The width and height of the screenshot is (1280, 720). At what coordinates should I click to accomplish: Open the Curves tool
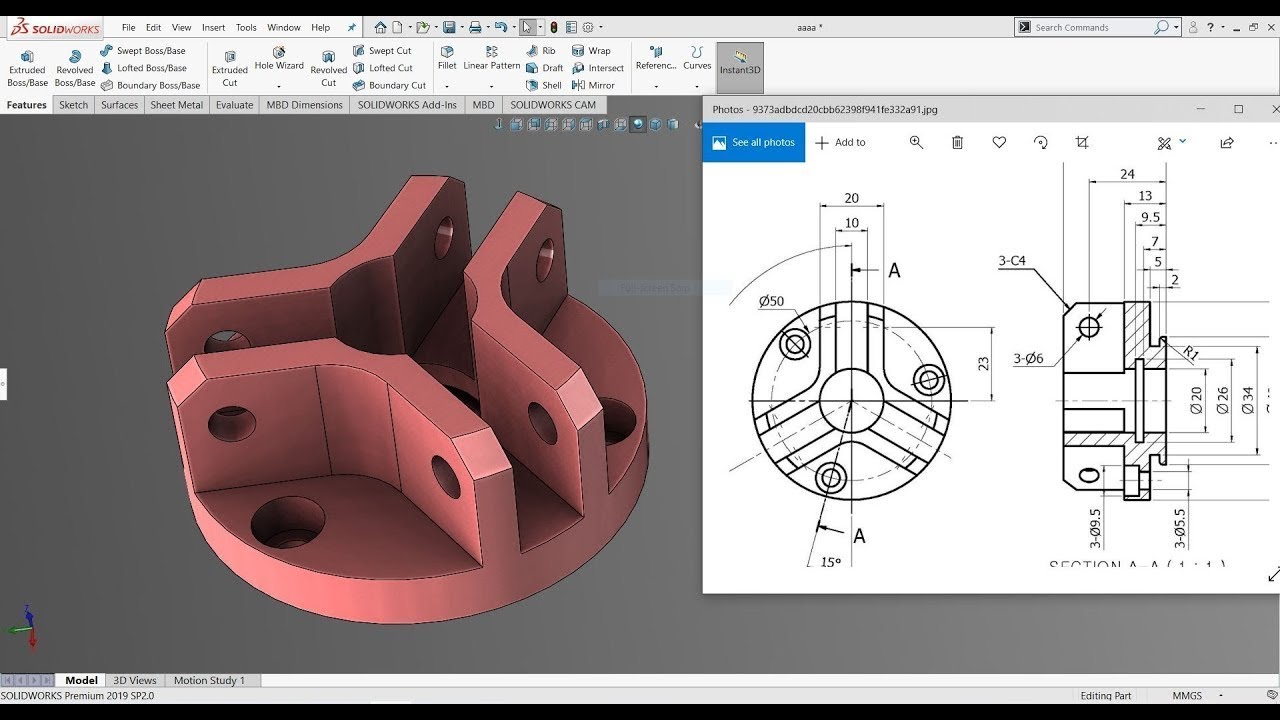(x=697, y=59)
